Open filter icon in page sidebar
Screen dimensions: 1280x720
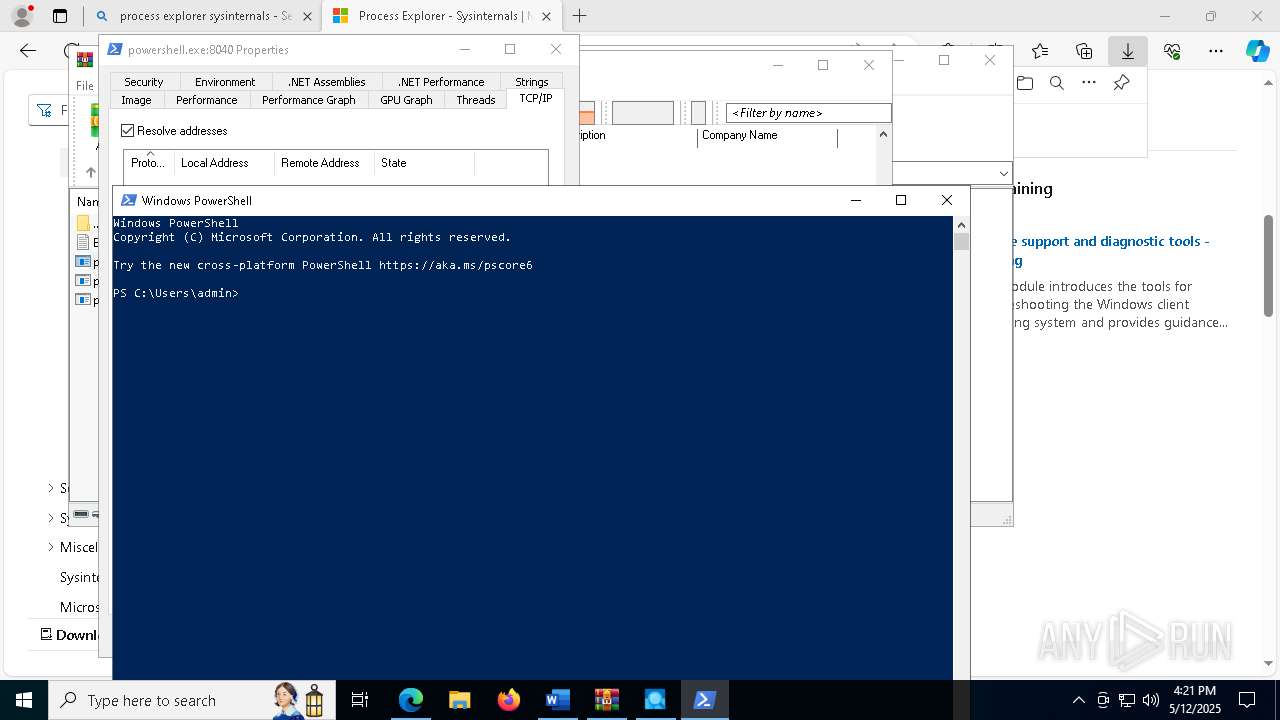tap(45, 110)
